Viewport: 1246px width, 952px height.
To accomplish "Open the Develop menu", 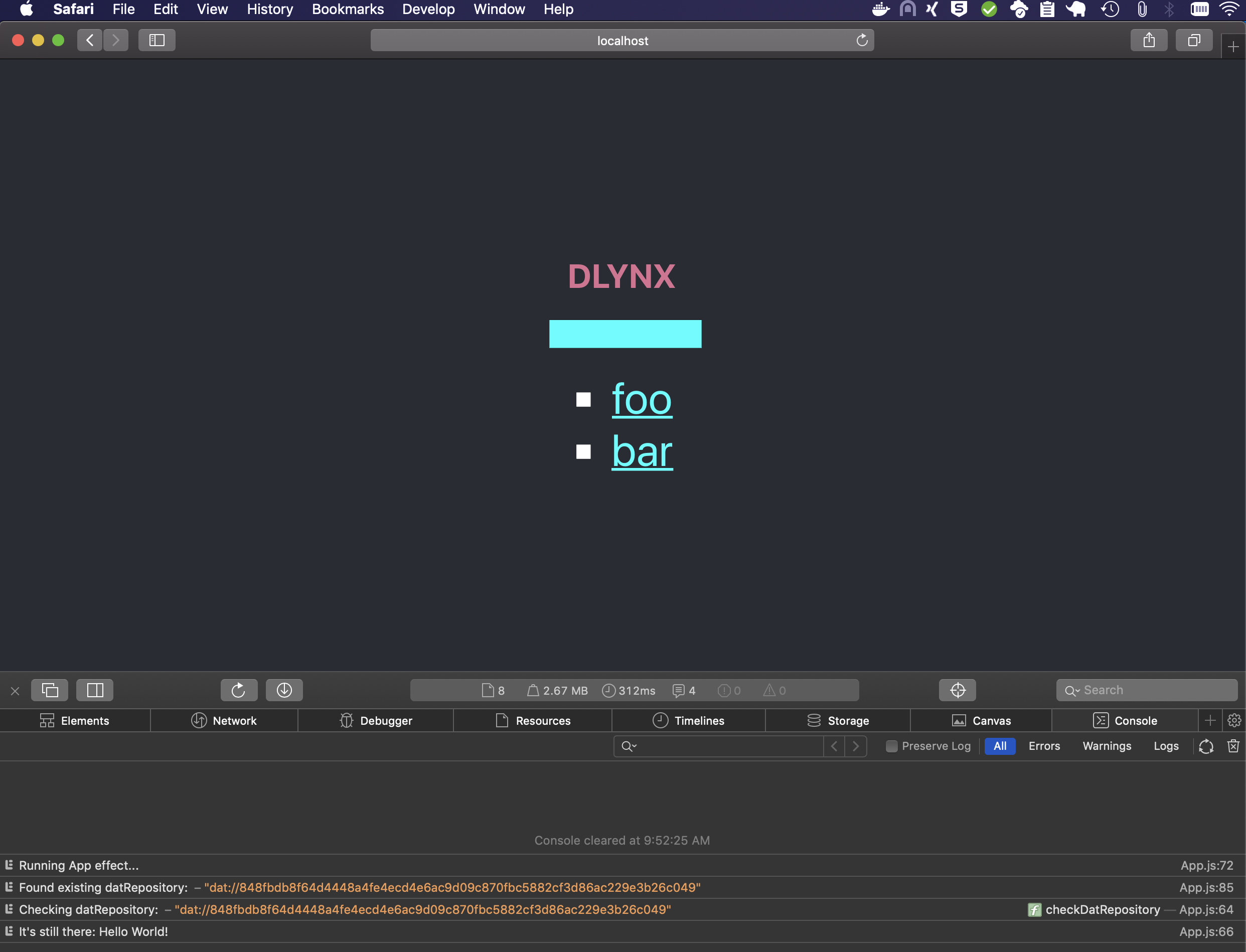I will point(428,9).
